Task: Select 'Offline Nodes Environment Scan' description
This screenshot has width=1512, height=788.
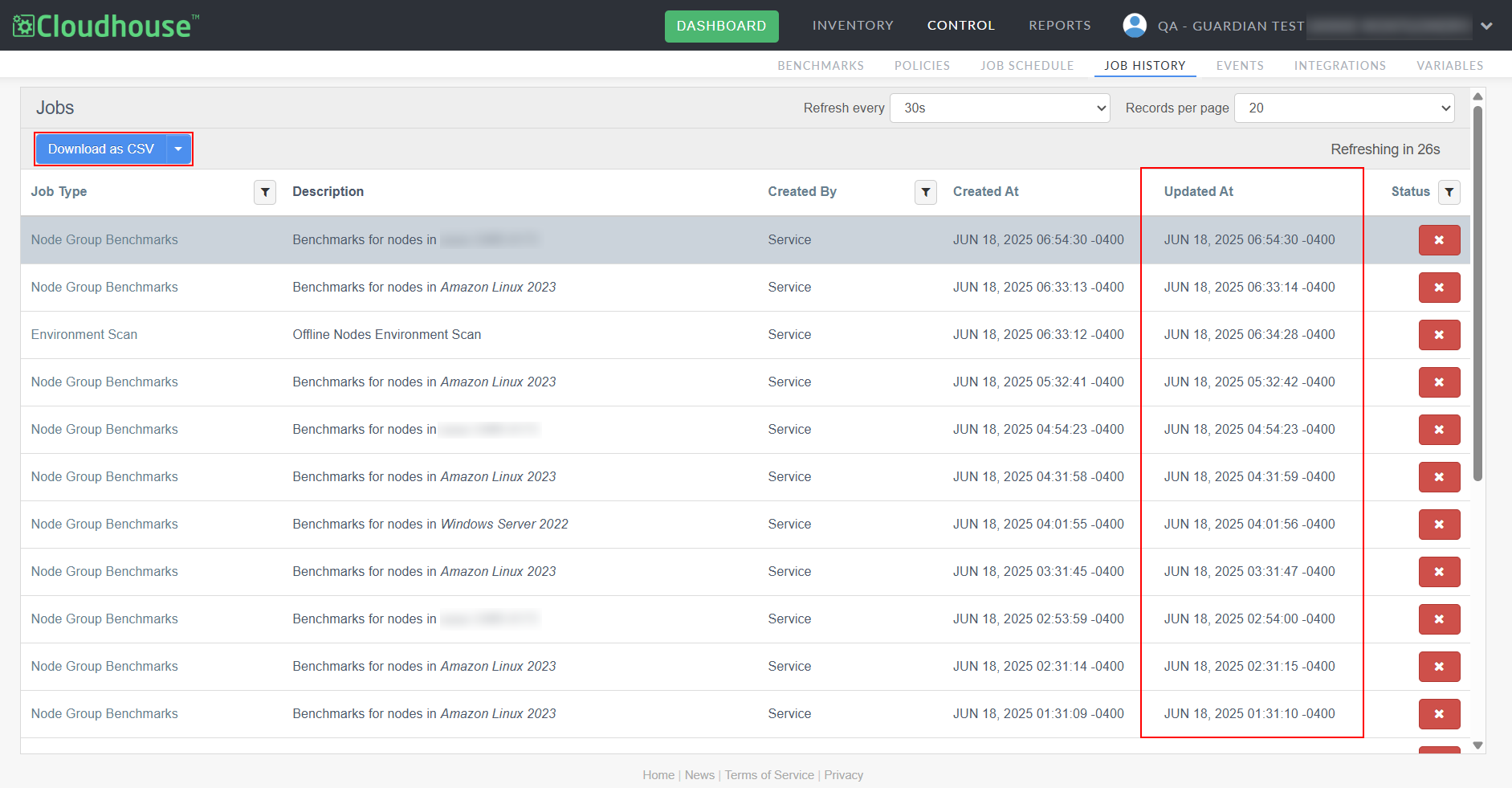Action: point(386,335)
